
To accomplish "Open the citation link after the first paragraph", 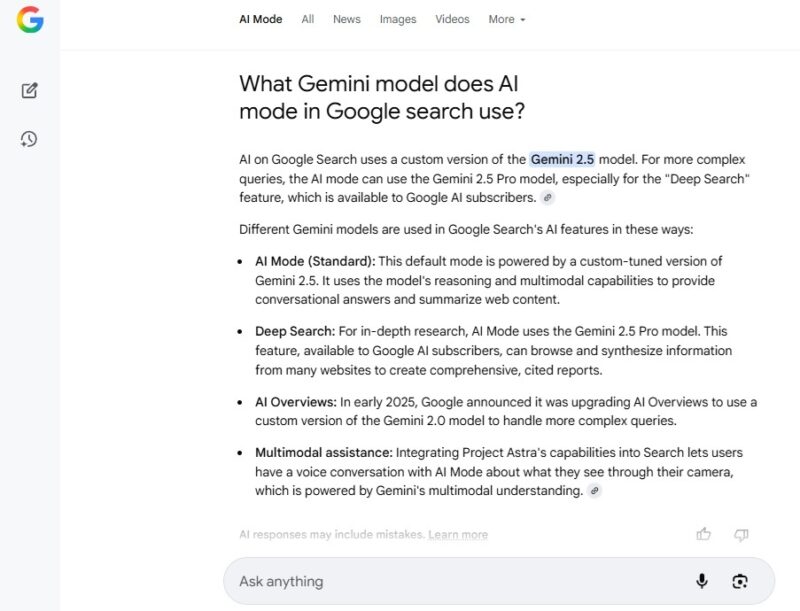I will pyautogui.click(x=546, y=198).
